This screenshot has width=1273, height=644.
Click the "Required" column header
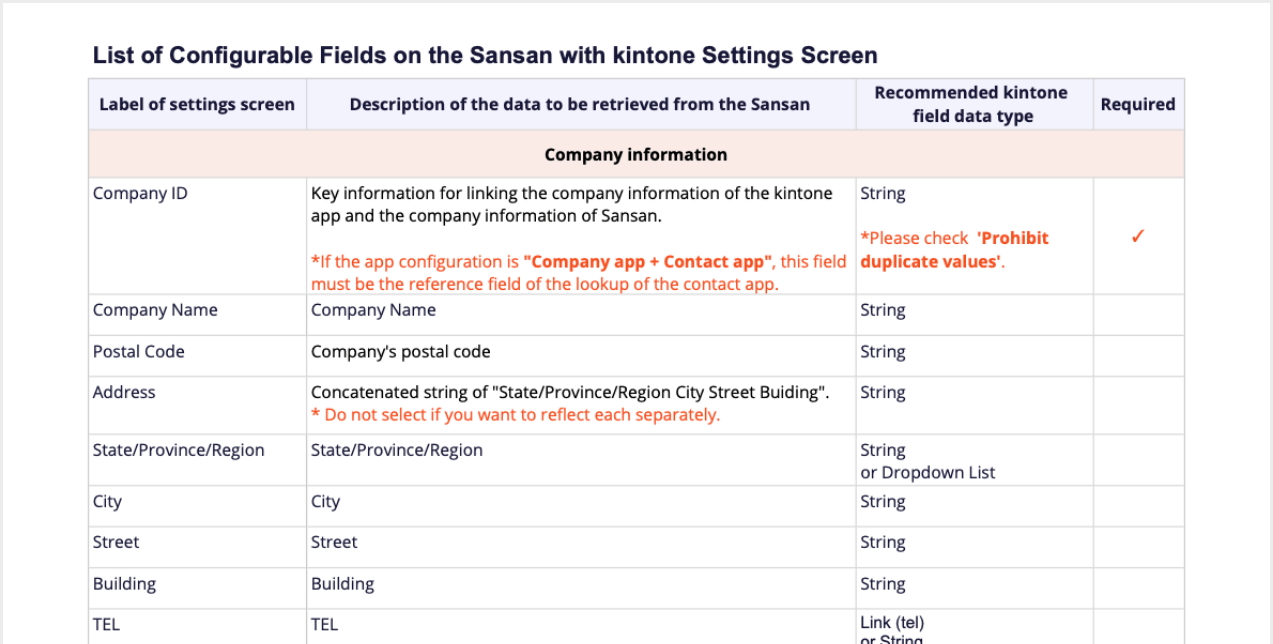(1138, 104)
